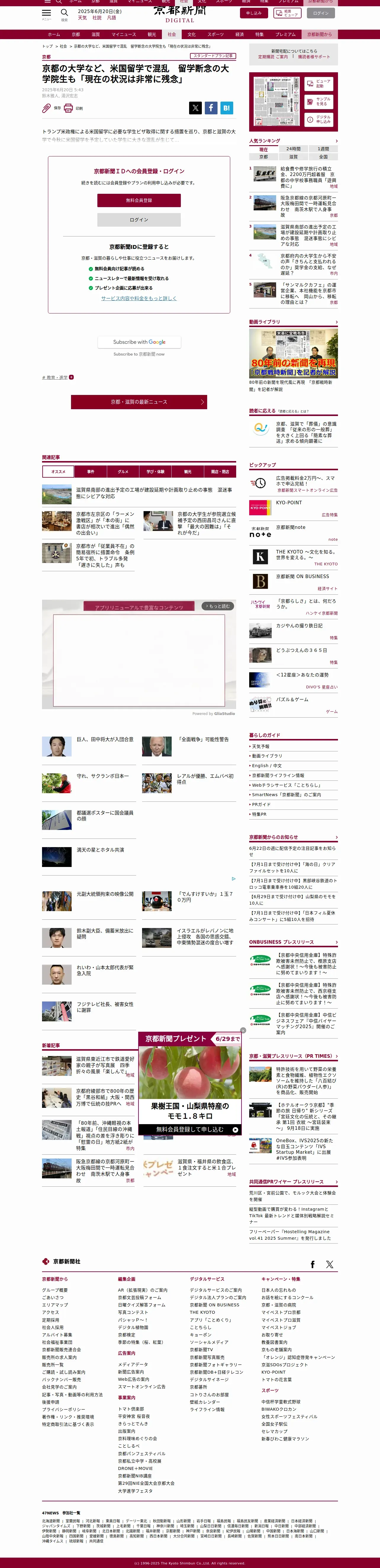Click the peach present ad banner

(x=190, y=1084)
